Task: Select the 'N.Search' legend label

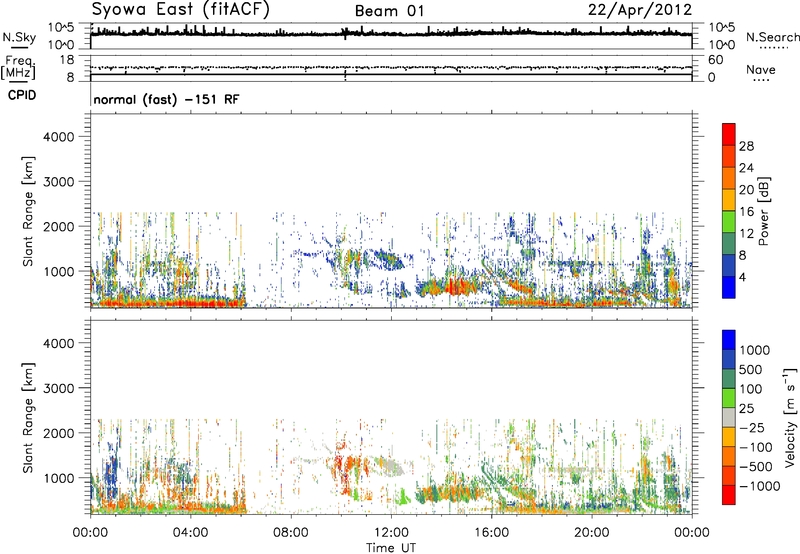Action: (x=772, y=37)
